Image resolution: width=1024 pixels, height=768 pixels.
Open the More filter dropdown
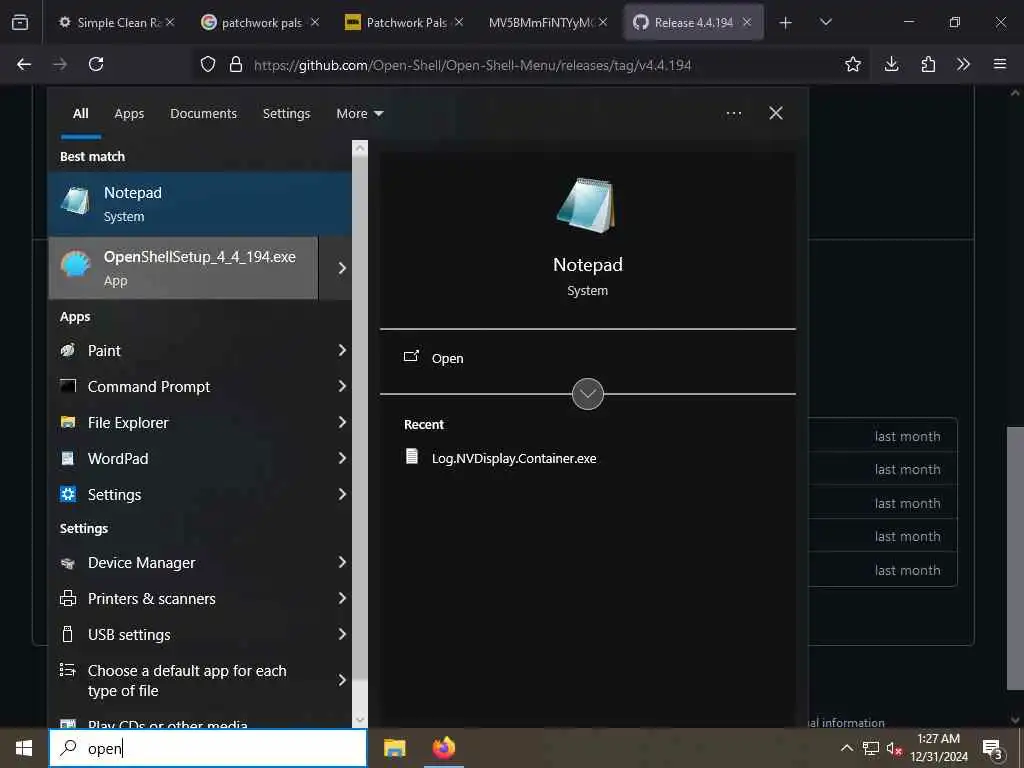point(360,114)
